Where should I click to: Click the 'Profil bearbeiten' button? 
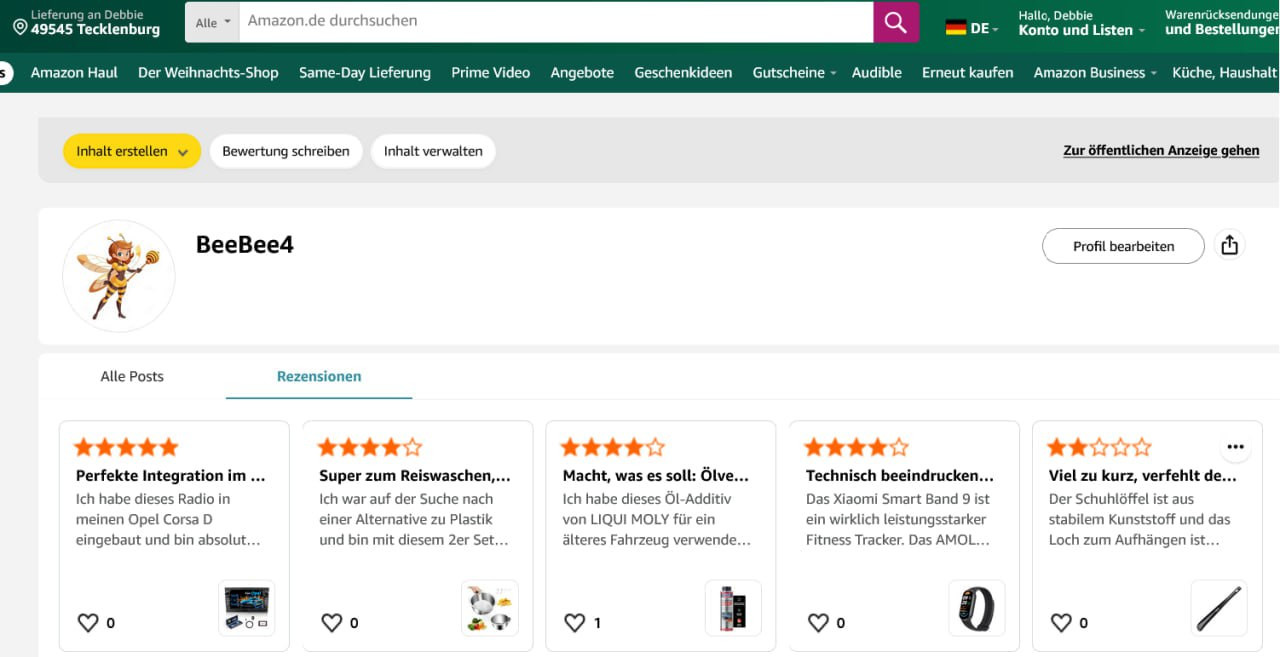(x=1123, y=246)
